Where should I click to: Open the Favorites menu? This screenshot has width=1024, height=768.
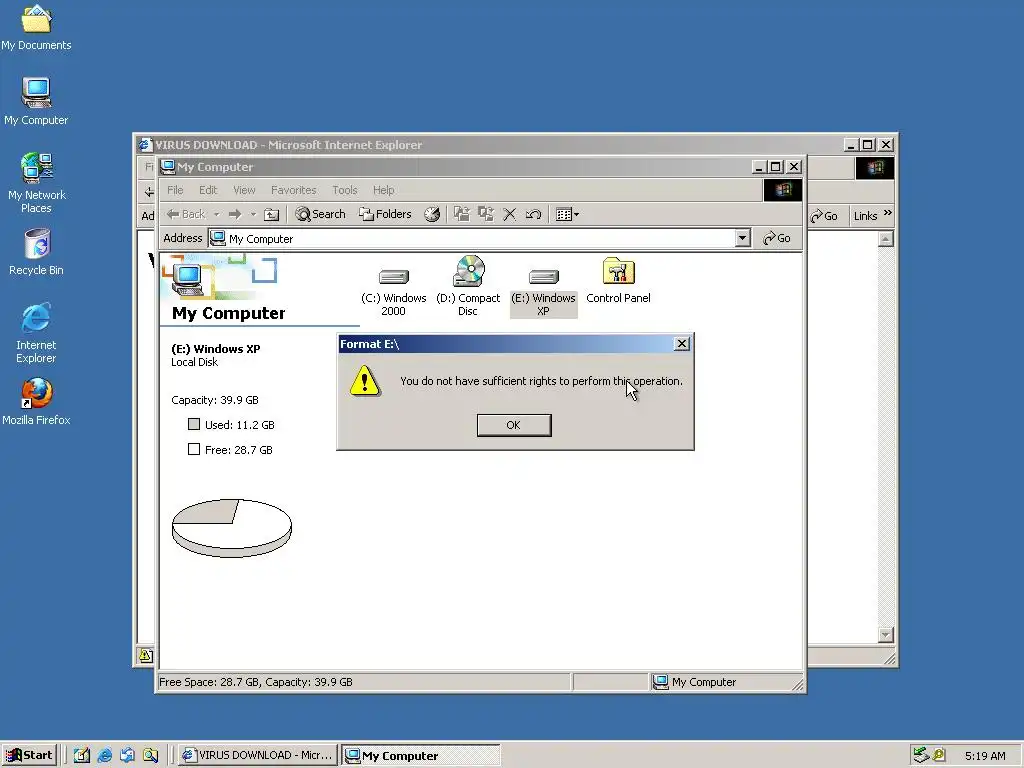[x=293, y=190]
